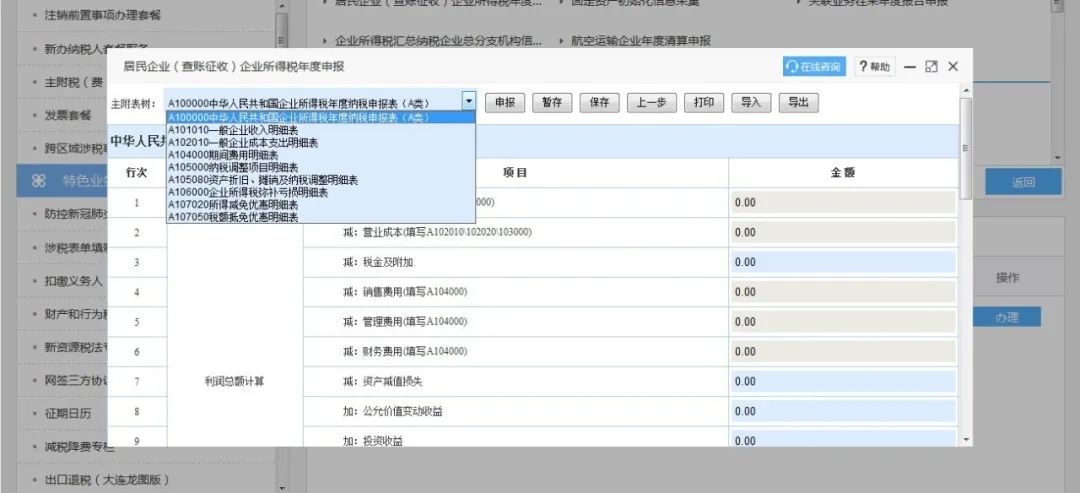Open 发票套餐 in sidebar

coord(68,115)
